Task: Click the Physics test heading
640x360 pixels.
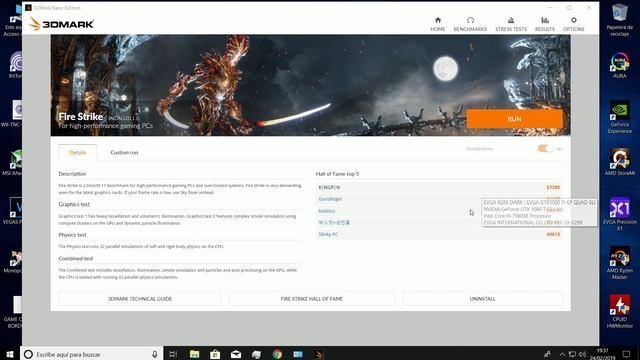Action: [72, 235]
